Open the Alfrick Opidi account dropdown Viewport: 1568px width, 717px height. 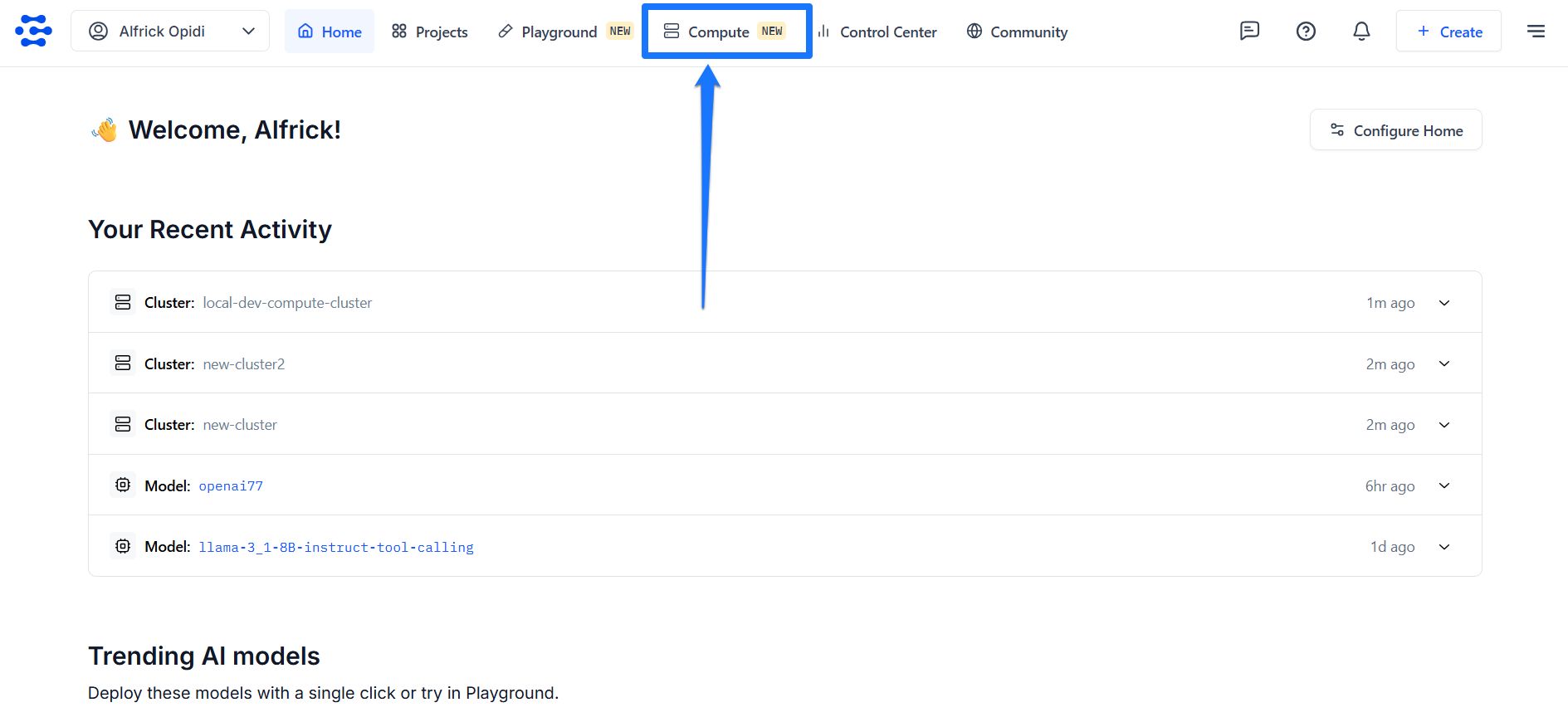click(170, 31)
